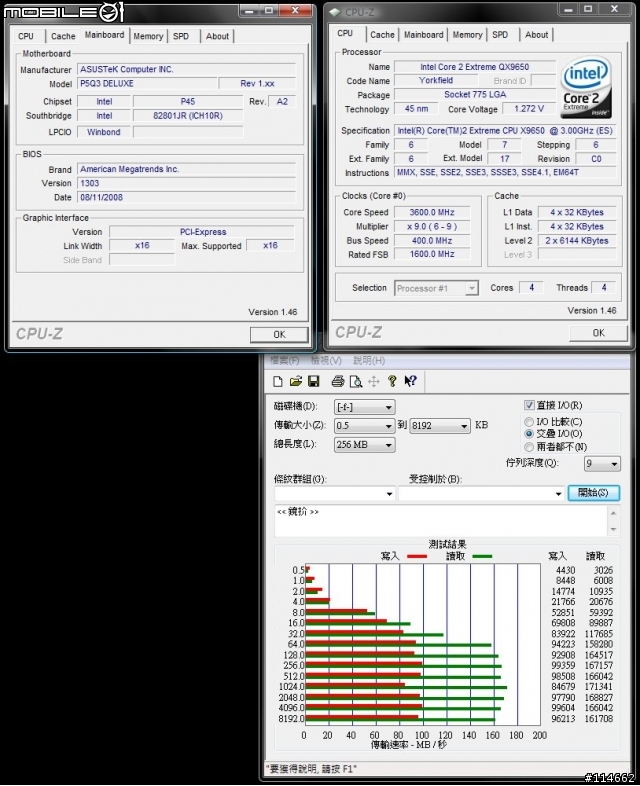Click the Core Voltage 1.272 V value
Image resolution: width=640 pixels, height=786 pixels.
click(x=529, y=108)
